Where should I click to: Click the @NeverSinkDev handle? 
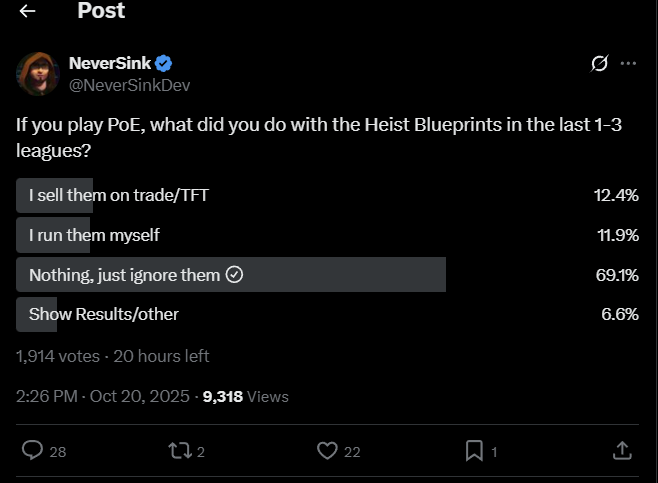click(x=129, y=85)
